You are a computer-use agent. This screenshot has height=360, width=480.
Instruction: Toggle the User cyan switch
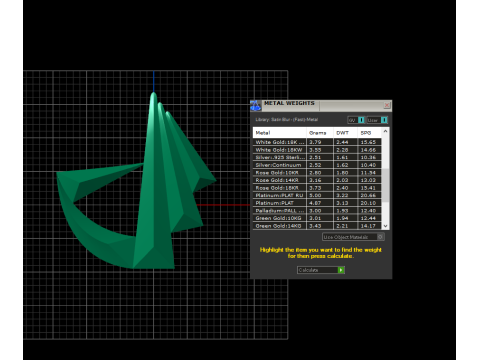[x=384, y=120]
